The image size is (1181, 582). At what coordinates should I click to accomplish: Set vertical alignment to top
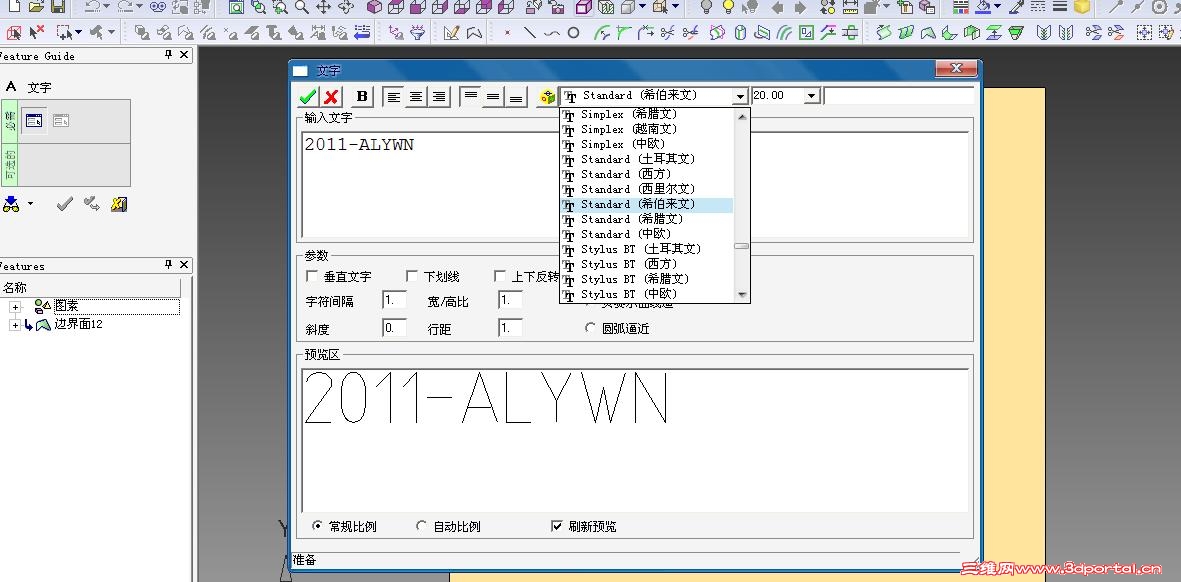coord(470,96)
